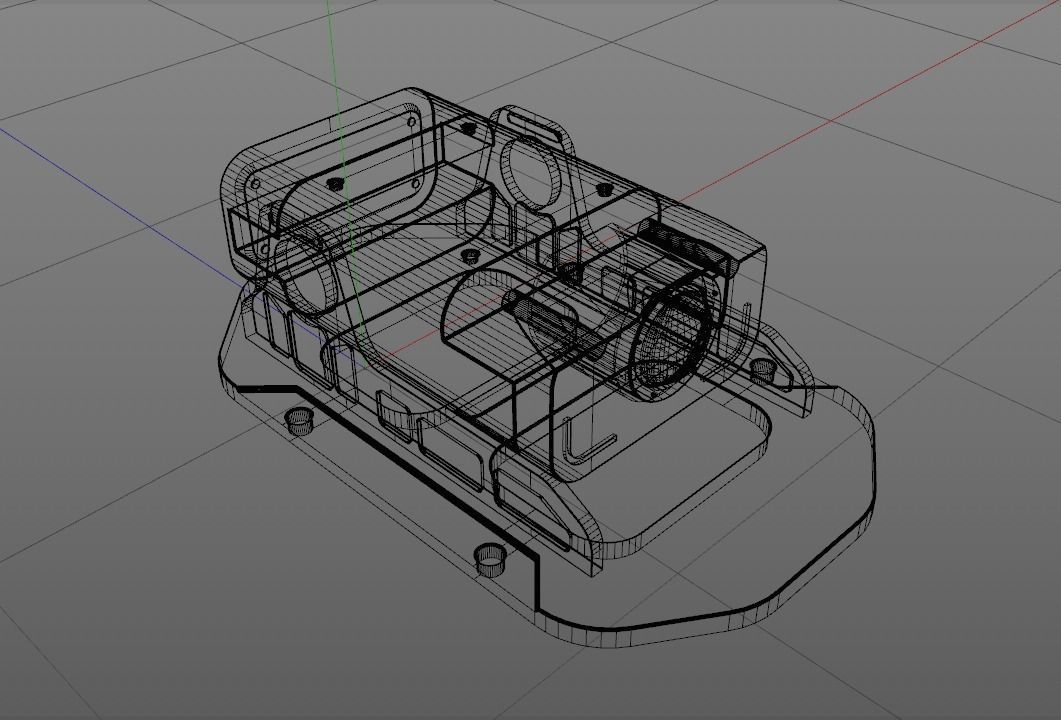Select the round peg at the base plate's front corner

click(x=491, y=559)
